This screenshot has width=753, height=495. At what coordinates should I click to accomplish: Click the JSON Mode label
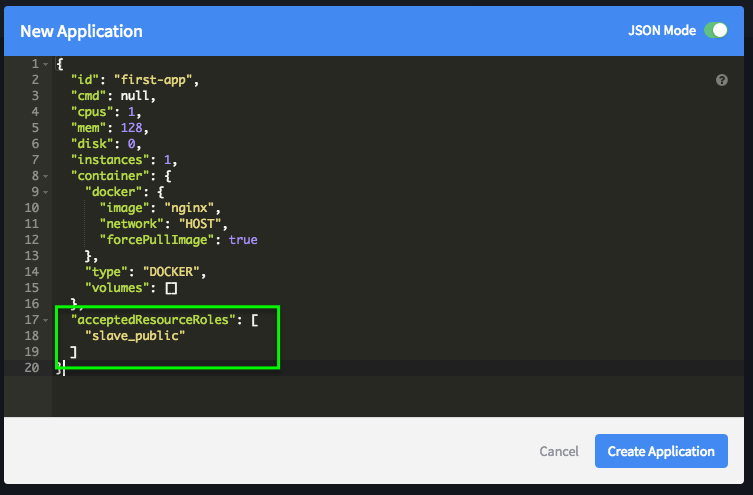(x=662, y=30)
